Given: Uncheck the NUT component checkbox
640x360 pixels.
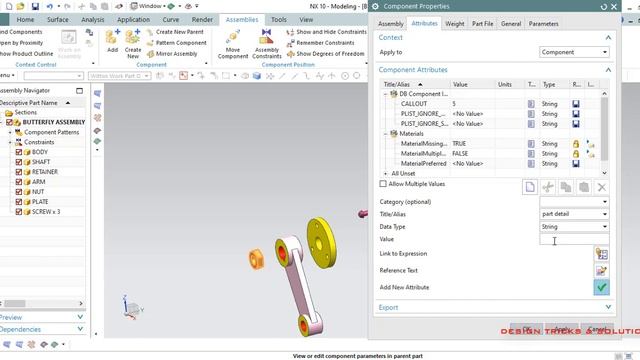Looking at the screenshot, I should [x=19, y=192].
